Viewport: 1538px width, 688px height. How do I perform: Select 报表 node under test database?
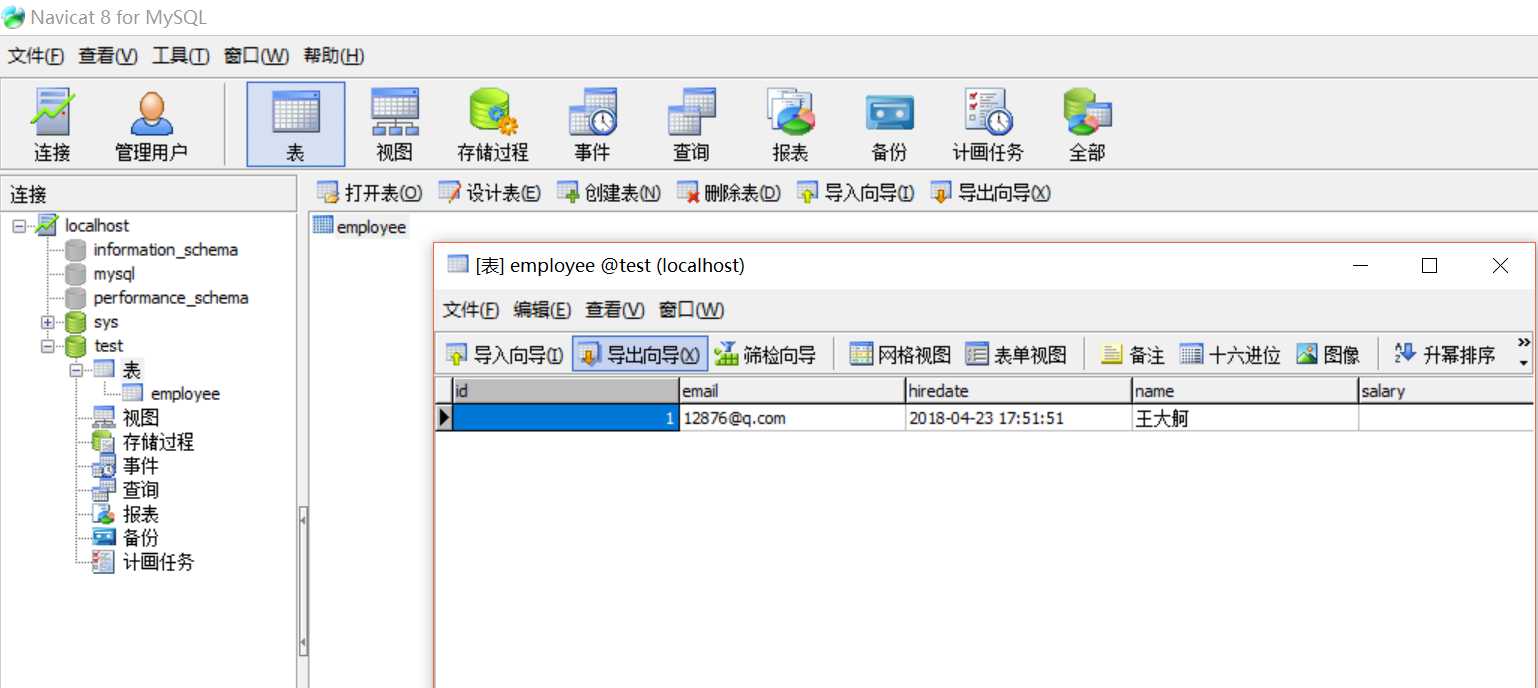(x=141, y=514)
